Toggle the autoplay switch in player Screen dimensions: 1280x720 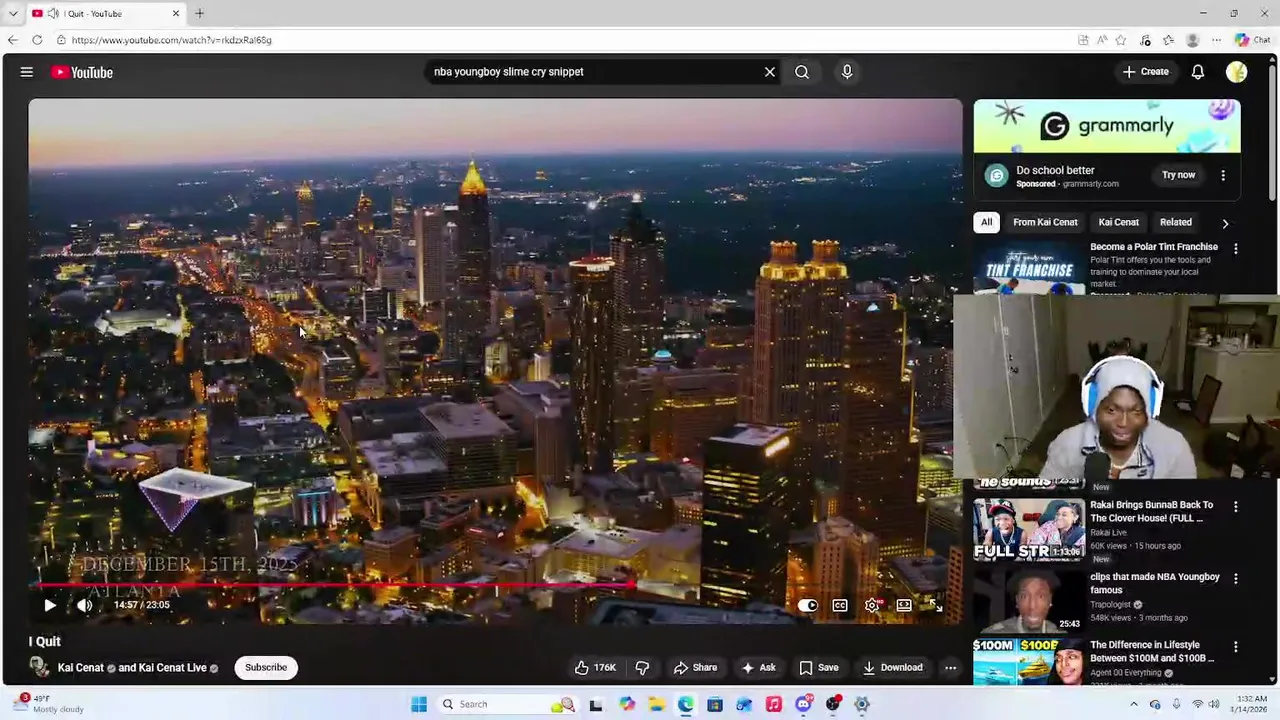pos(808,605)
